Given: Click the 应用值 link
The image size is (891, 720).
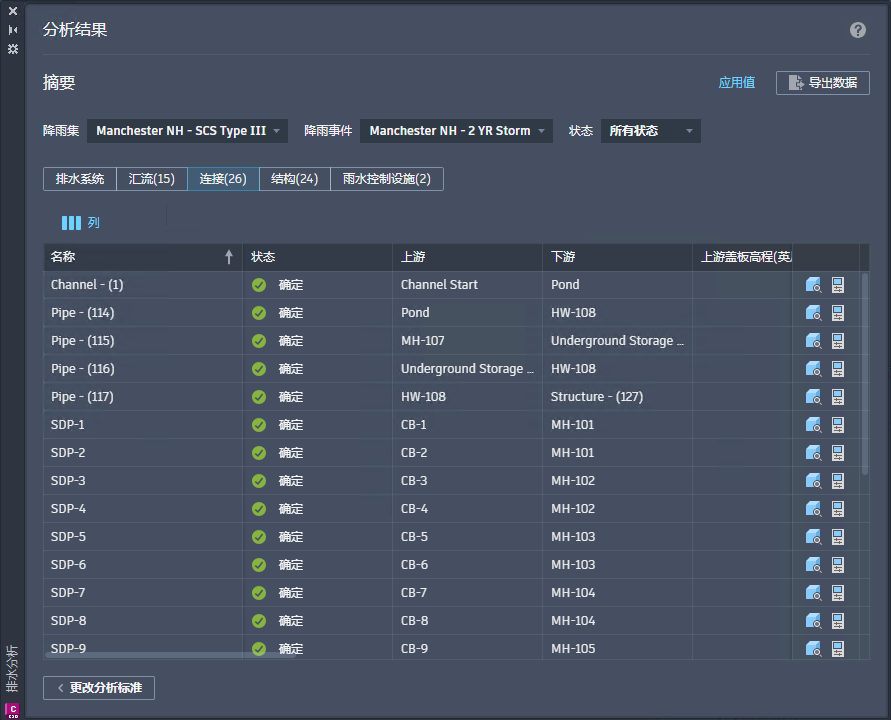Looking at the screenshot, I should (736, 83).
